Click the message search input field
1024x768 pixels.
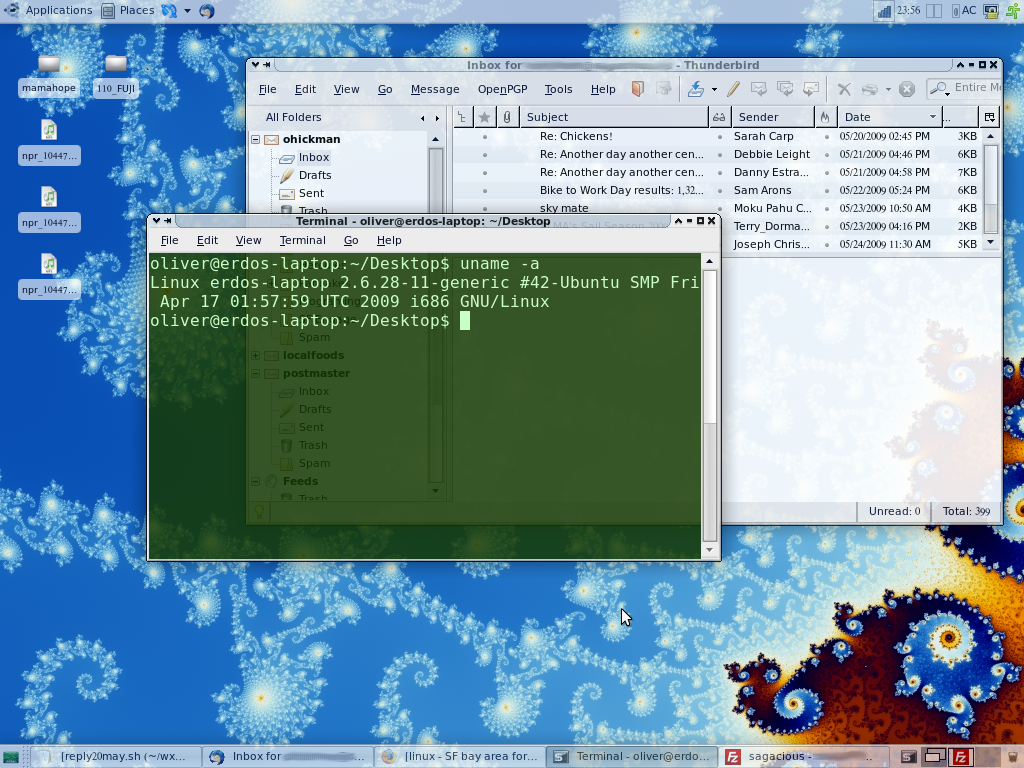point(975,88)
